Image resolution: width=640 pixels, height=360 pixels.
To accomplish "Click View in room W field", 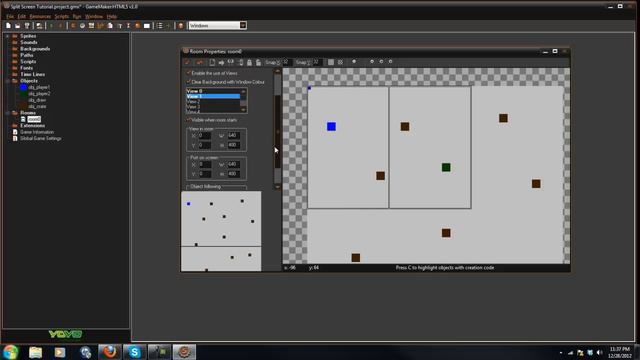I will tap(233, 135).
